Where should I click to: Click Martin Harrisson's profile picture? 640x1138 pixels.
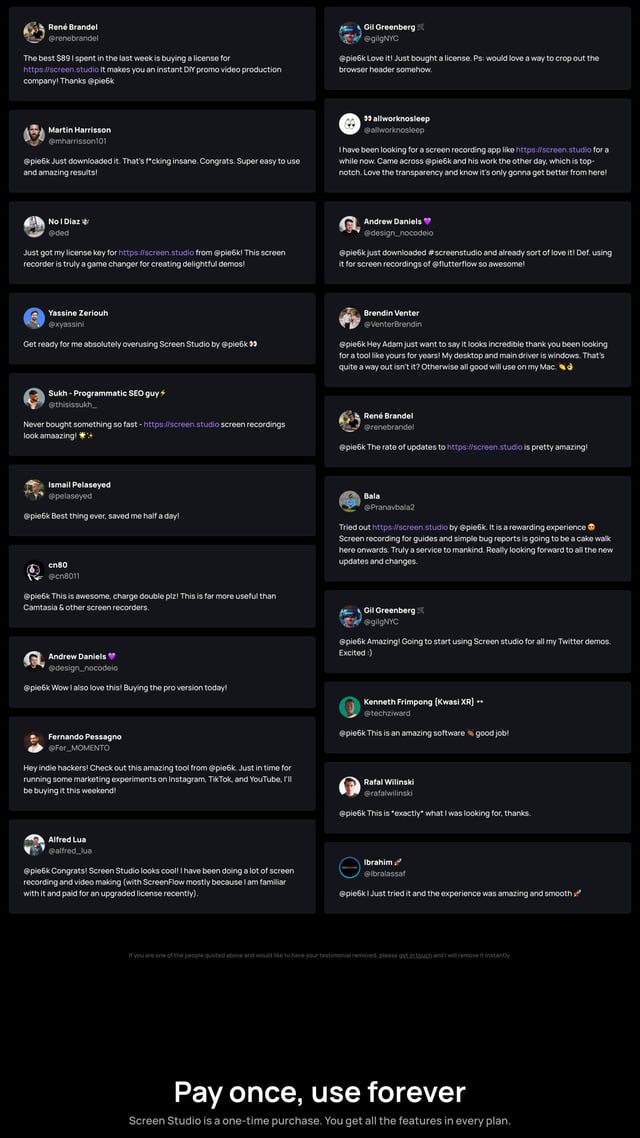(x=33, y=136)
